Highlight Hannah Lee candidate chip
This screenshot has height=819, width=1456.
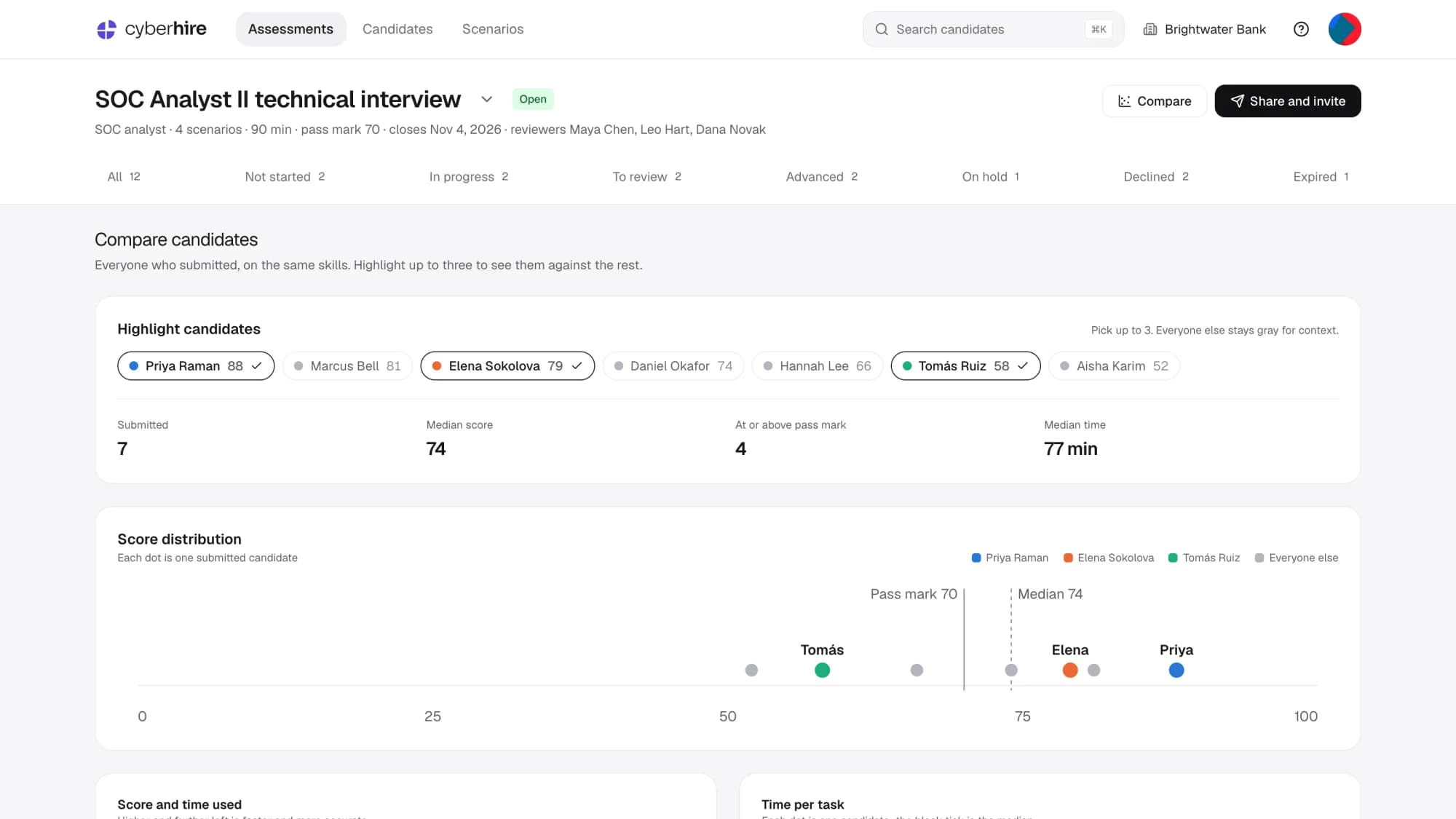[818, 366]
